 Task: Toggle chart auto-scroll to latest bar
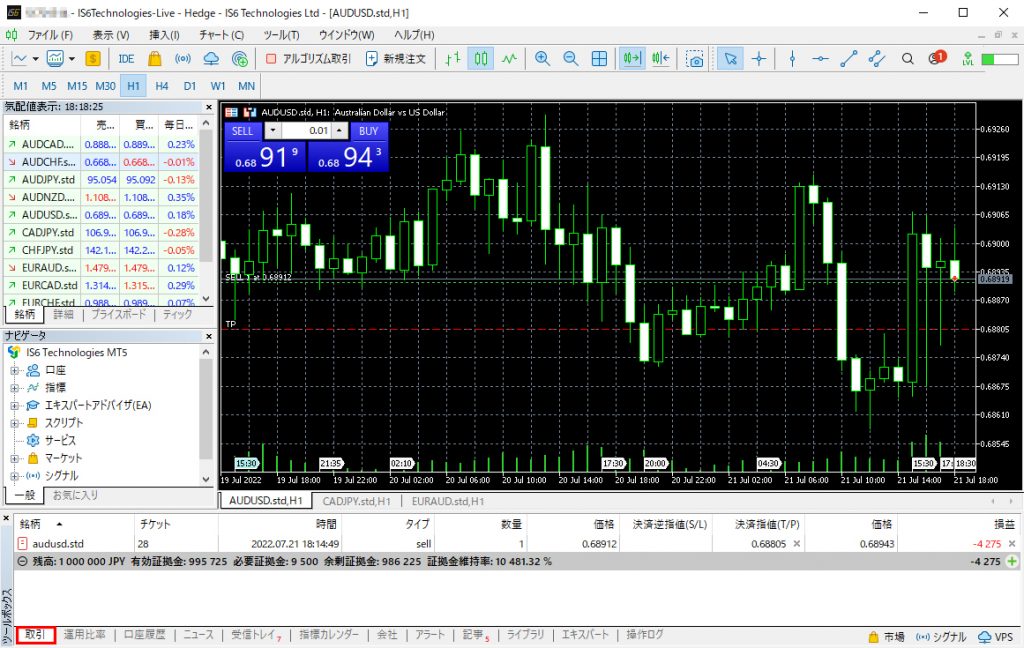pyautogui.click(x=632, y=59)
